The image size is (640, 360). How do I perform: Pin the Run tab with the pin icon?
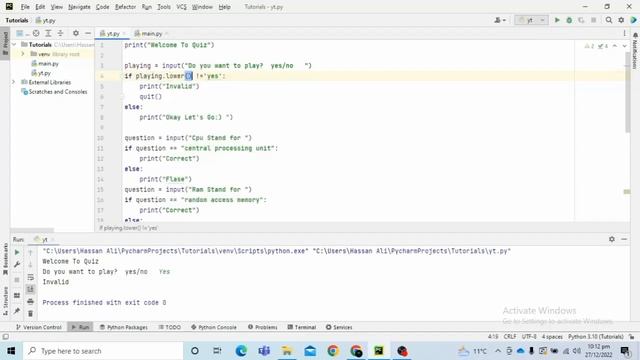point(17,311)
